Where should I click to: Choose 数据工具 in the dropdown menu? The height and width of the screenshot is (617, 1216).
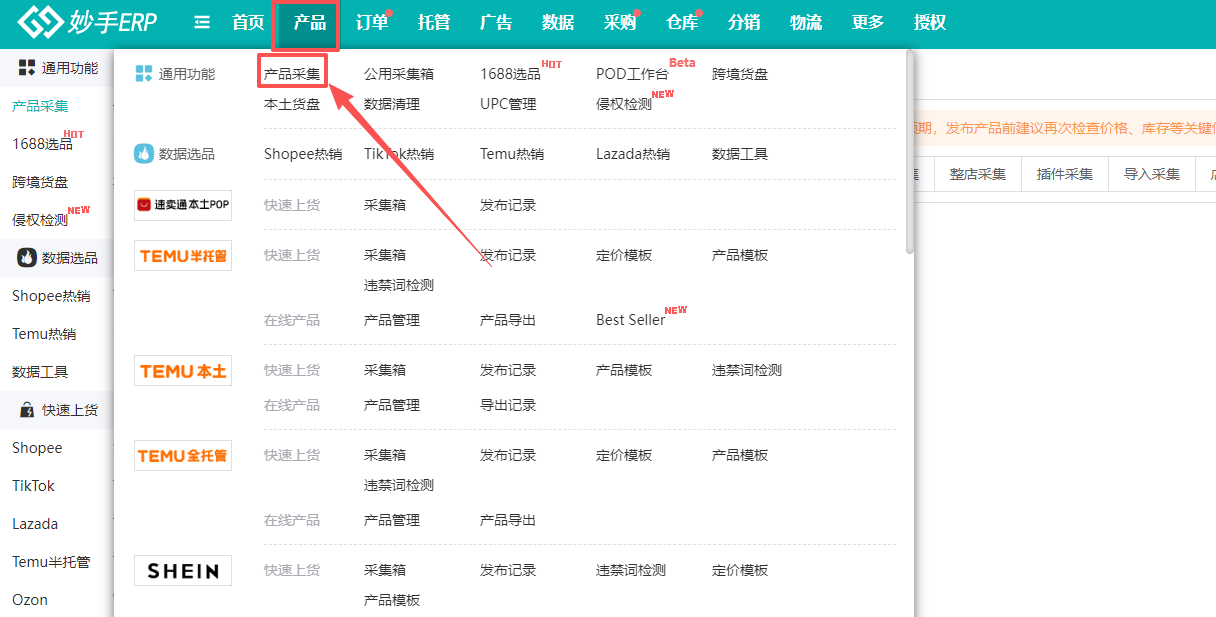(740, 154)
